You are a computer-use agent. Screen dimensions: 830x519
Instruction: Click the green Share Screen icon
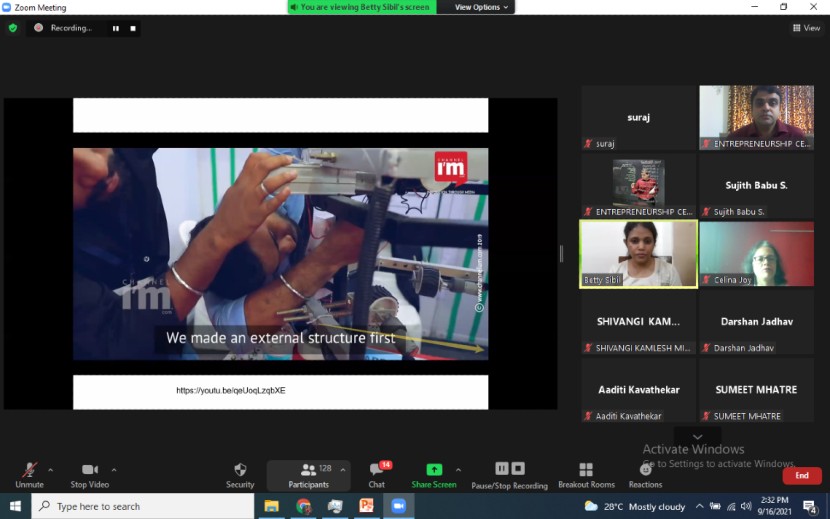pos(434,469)
